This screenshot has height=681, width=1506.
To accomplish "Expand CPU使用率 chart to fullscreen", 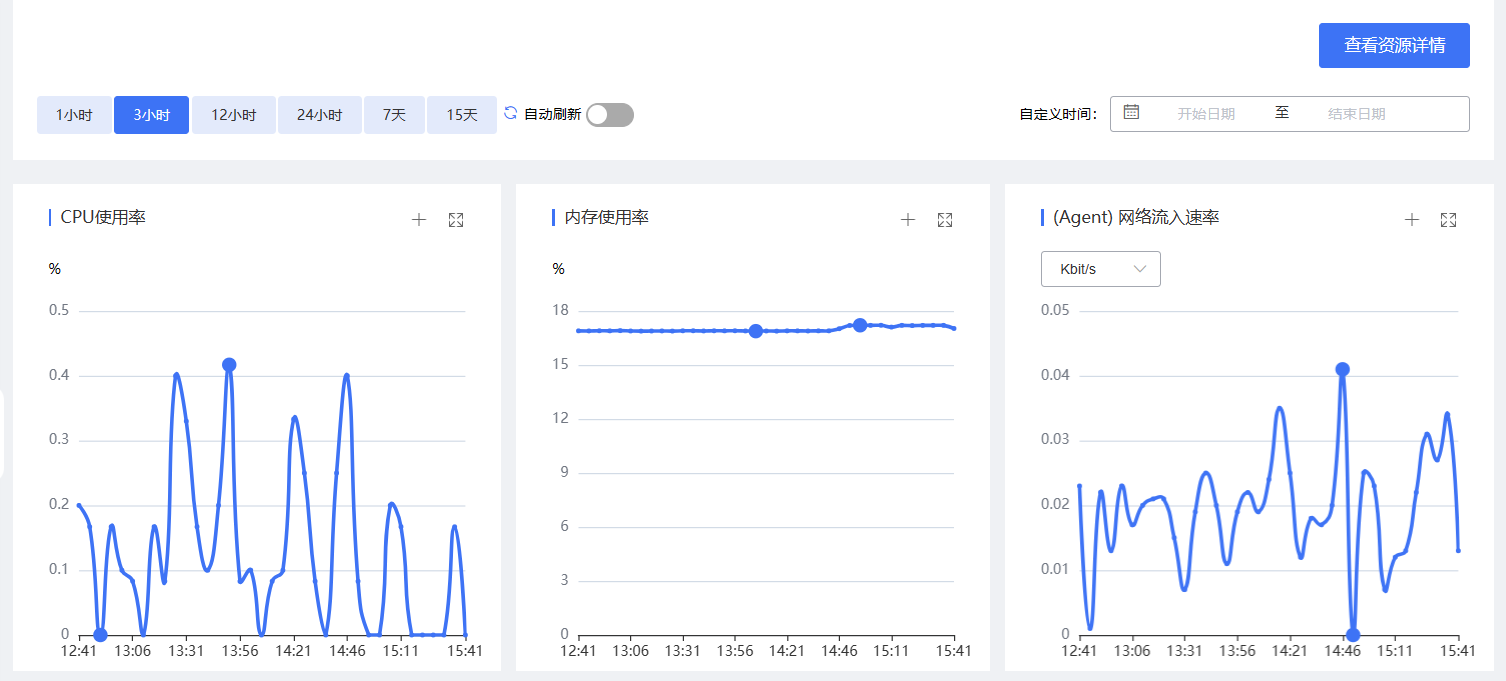I will pos(456,220).
